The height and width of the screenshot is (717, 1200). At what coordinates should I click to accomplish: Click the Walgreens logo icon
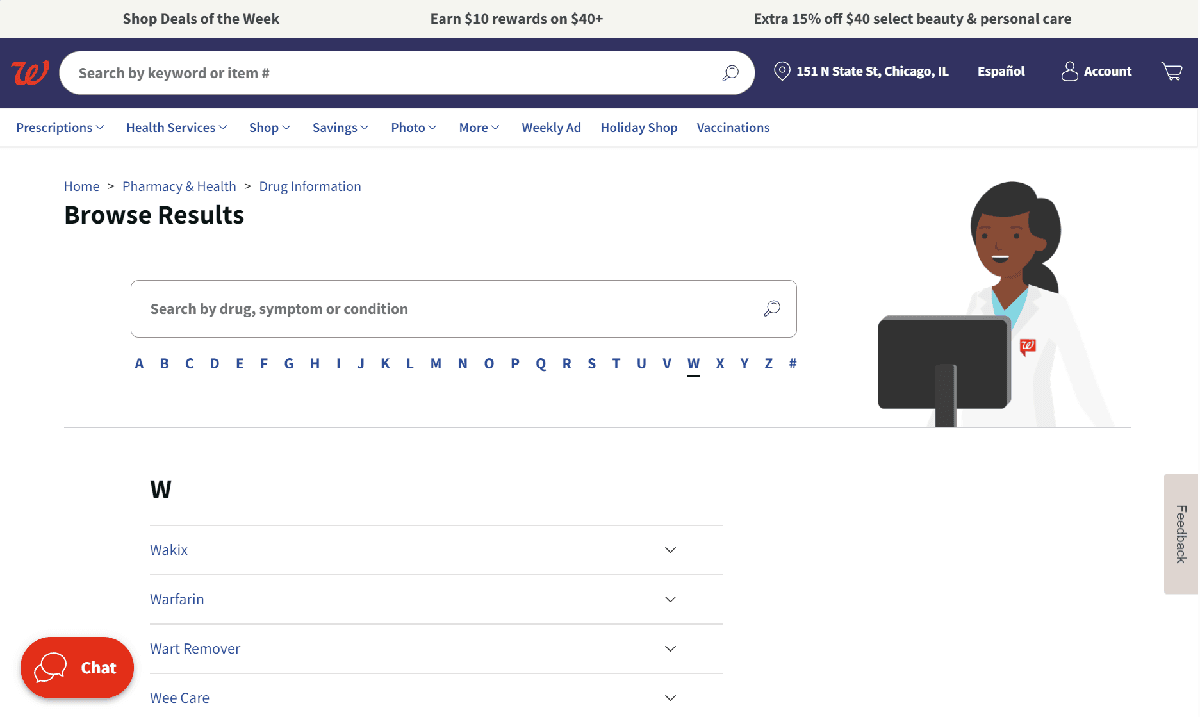click(x=29, y=73)
